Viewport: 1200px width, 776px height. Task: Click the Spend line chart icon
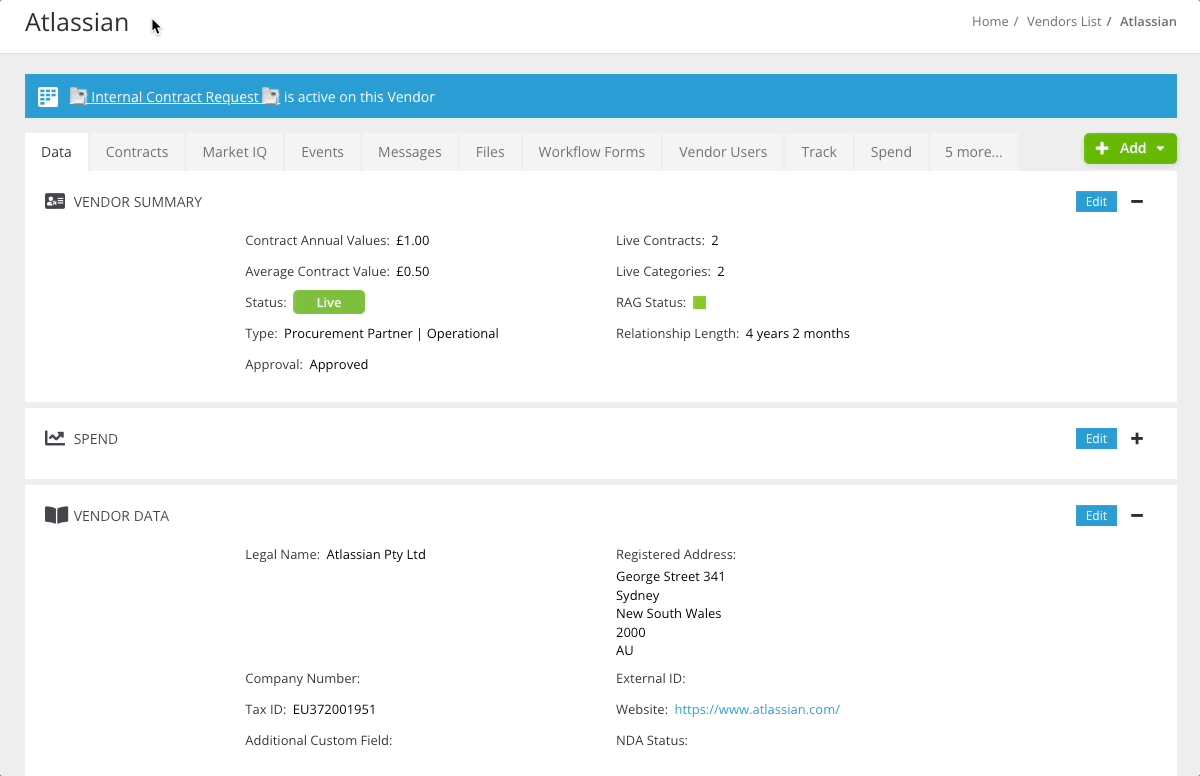point(55,437)
